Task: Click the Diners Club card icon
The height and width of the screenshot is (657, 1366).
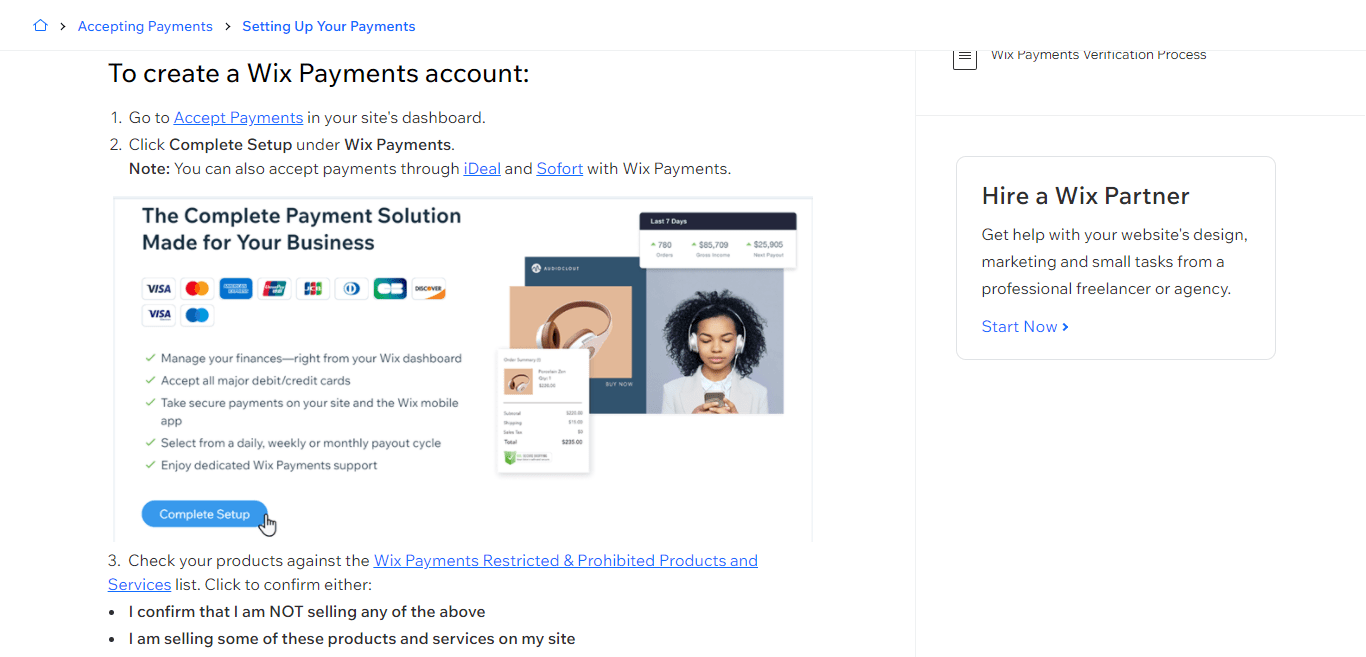Action: click(351, 288)
